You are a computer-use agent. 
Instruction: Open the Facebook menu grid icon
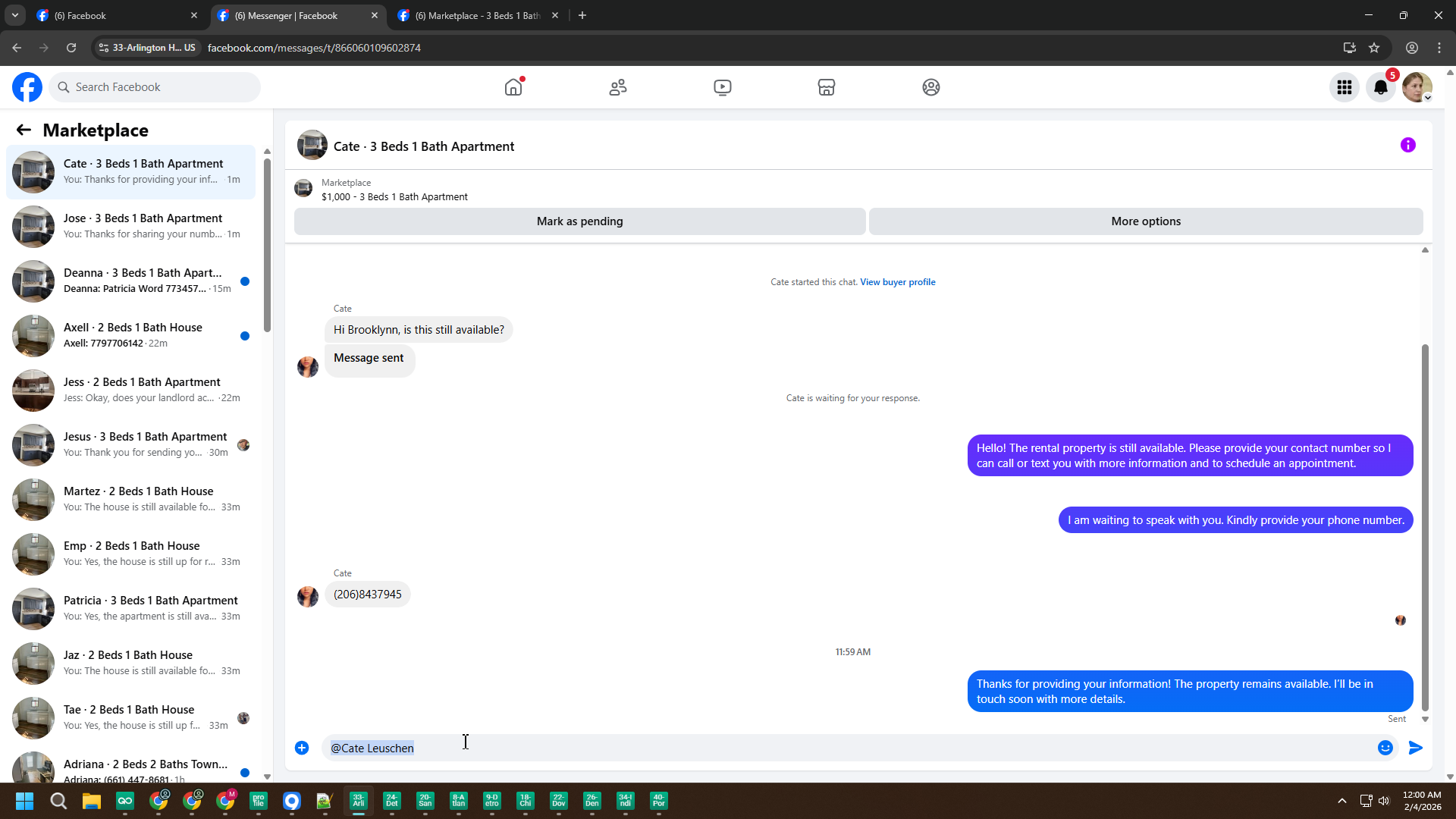1345,87
